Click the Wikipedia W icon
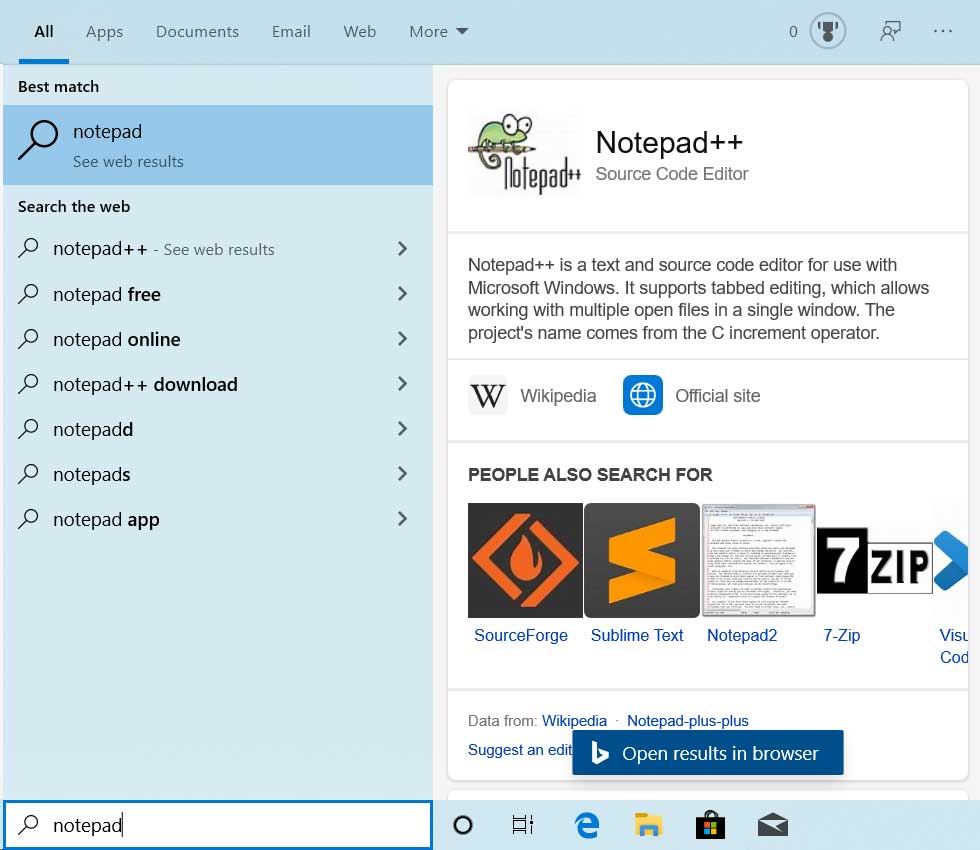Screen dimensions: 980x850 [488, 395]
